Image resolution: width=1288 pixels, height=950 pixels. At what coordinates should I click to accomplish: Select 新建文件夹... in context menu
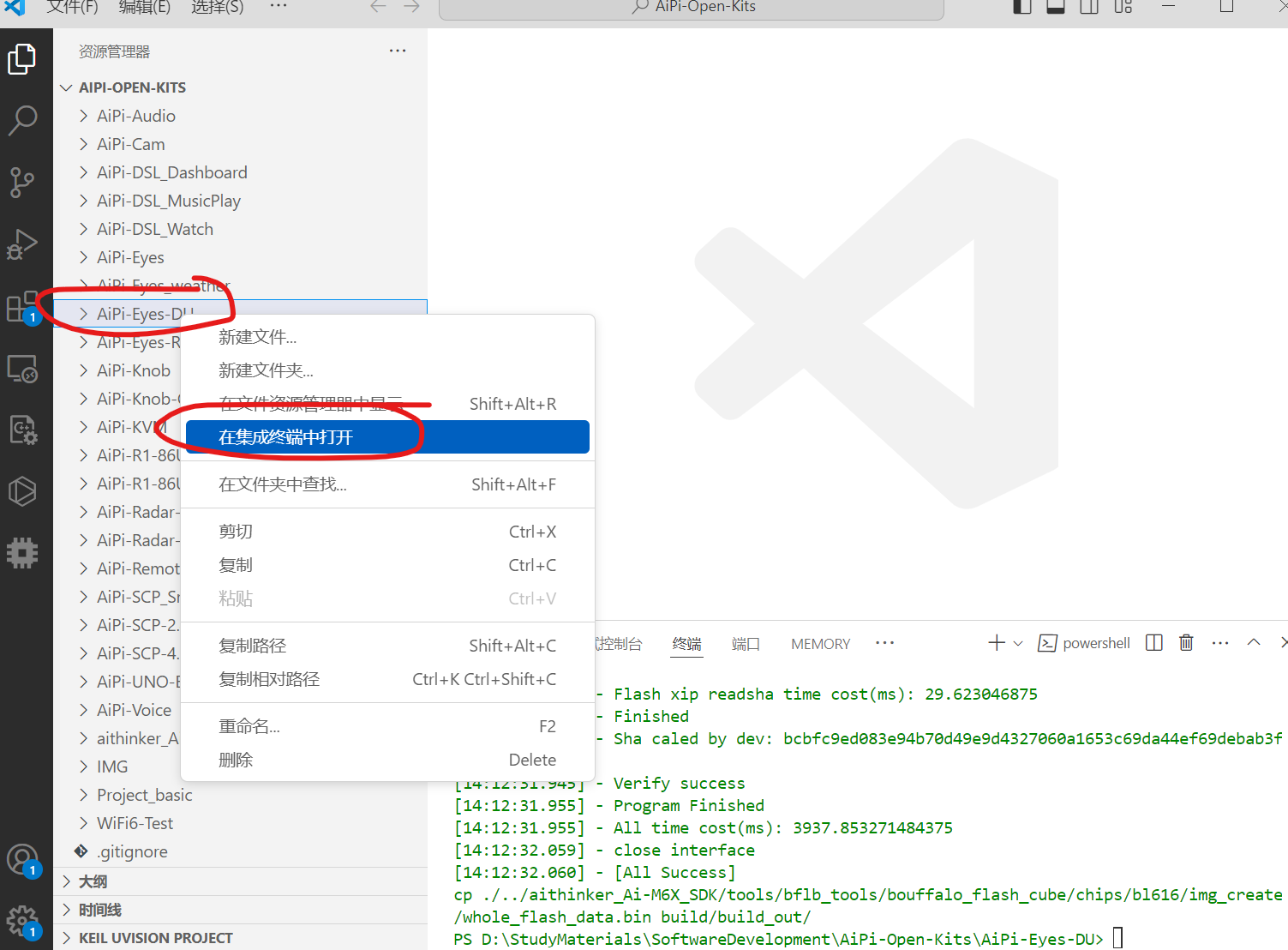tap(387, 370)
